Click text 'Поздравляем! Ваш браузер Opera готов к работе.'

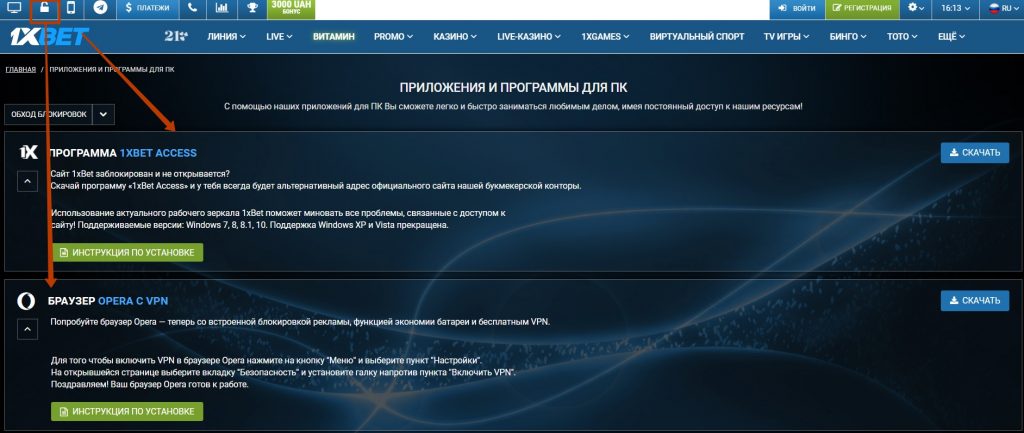coord(150,384)
